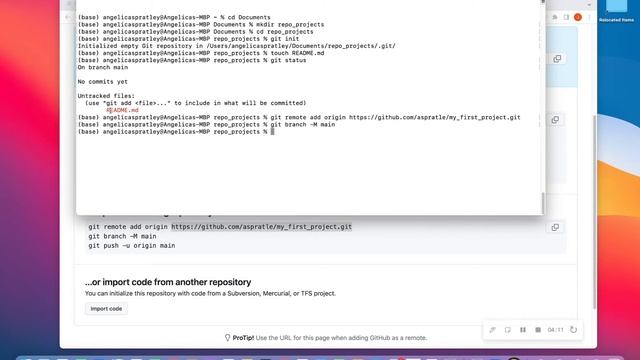Click the ProTip lightbulb icon

(228, 338)
